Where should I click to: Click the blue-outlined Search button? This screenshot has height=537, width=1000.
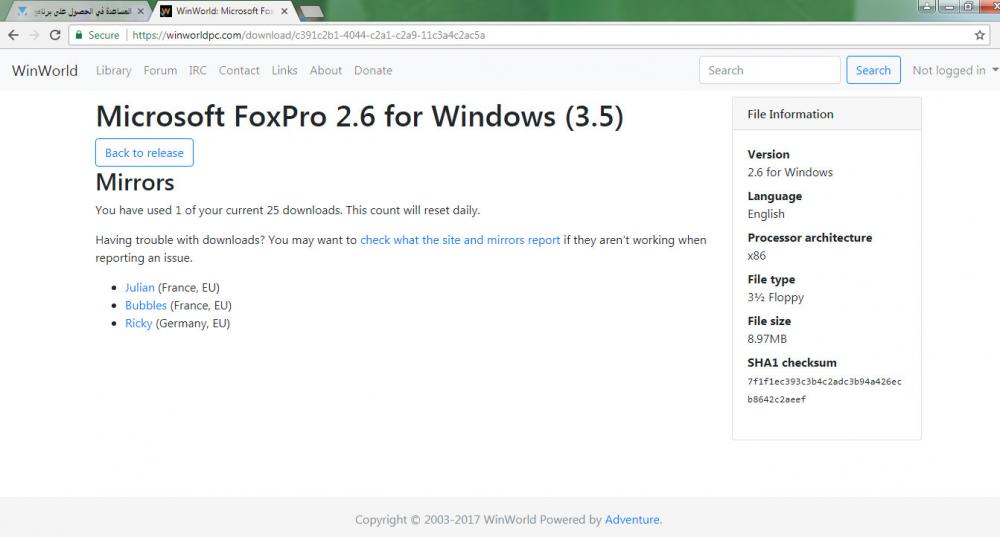(873, 70)
